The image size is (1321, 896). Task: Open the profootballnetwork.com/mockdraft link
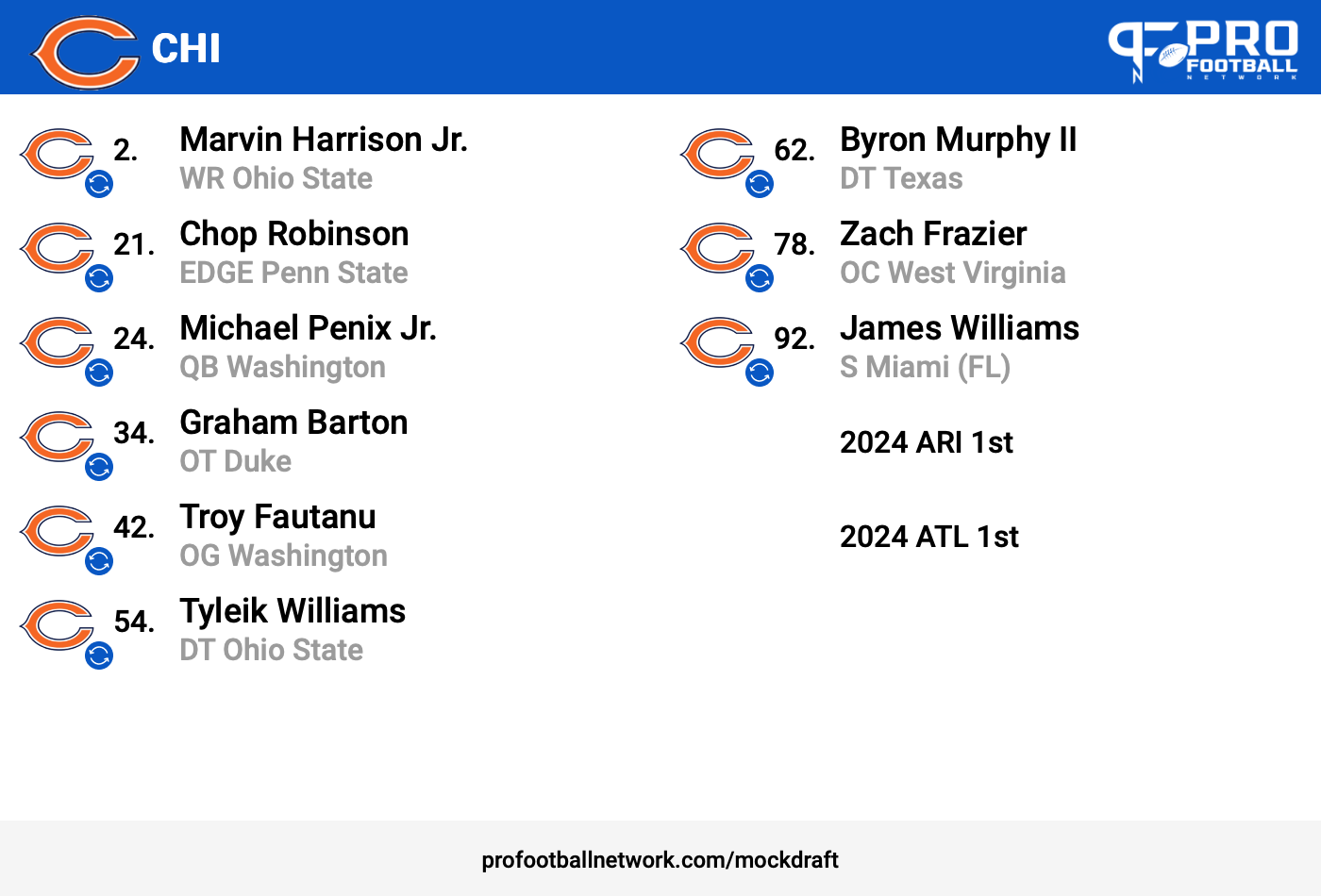660,860
